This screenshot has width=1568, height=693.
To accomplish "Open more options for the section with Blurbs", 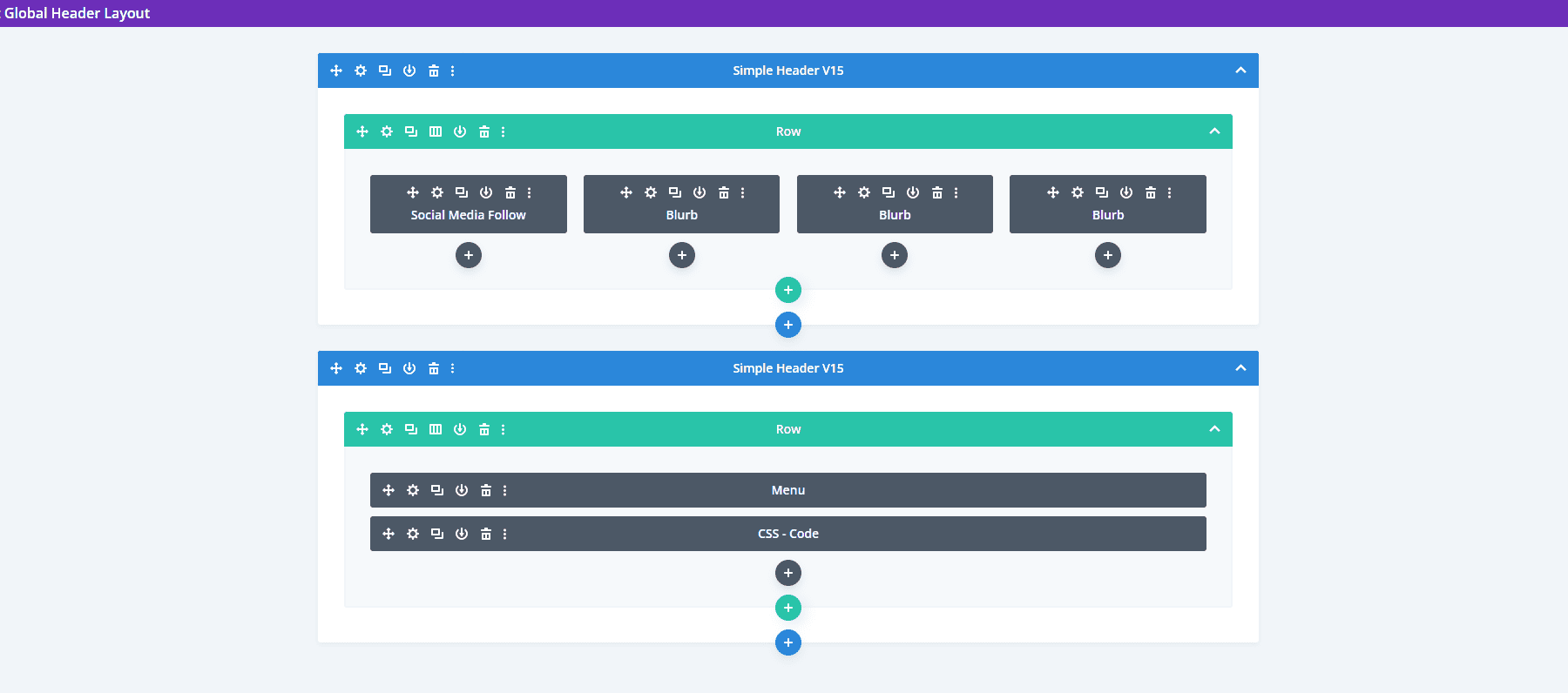I will (x=453, y=71).
